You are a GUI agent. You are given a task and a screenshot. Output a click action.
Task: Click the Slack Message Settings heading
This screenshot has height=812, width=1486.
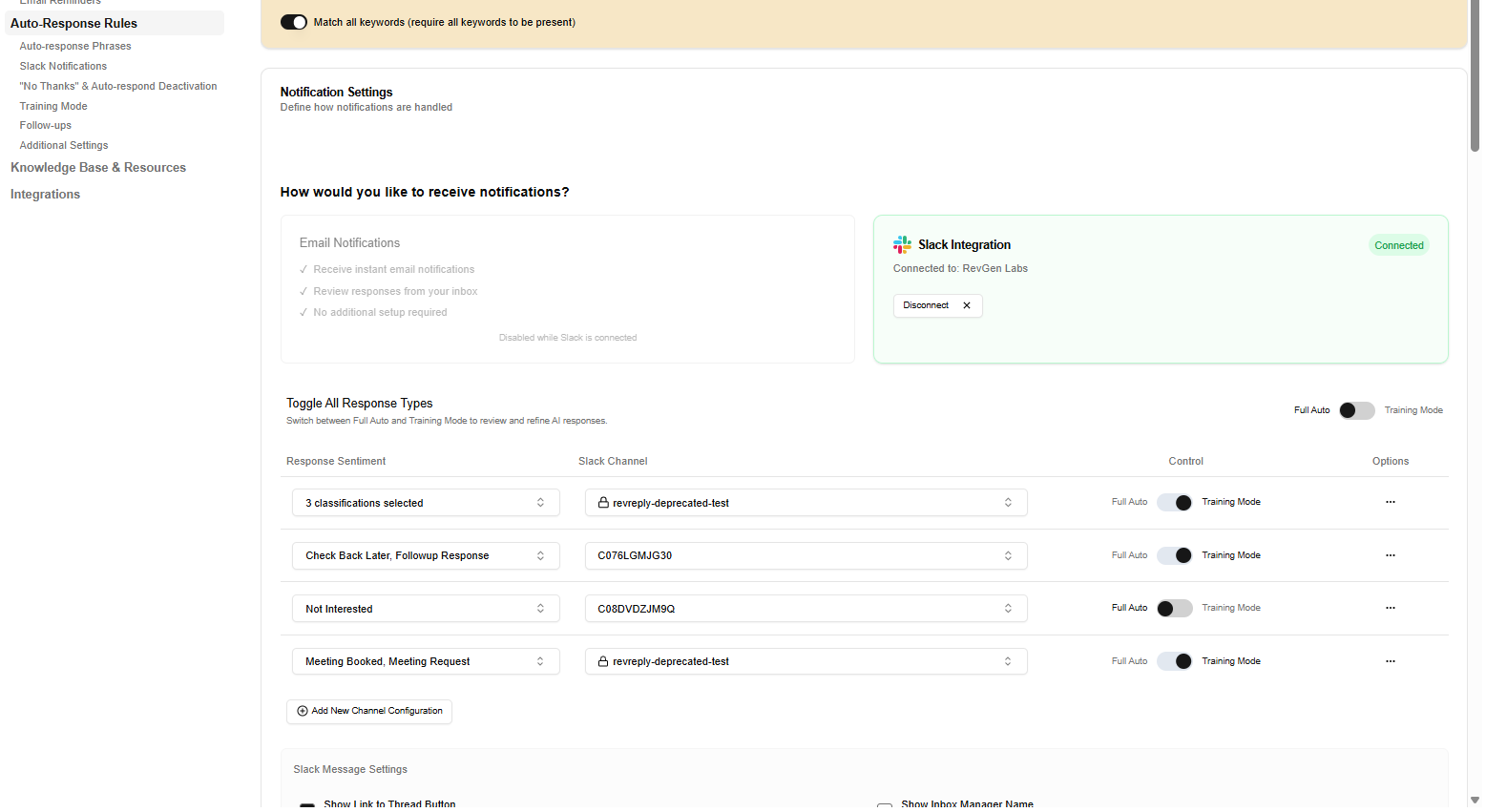click(x=350, y=769)
